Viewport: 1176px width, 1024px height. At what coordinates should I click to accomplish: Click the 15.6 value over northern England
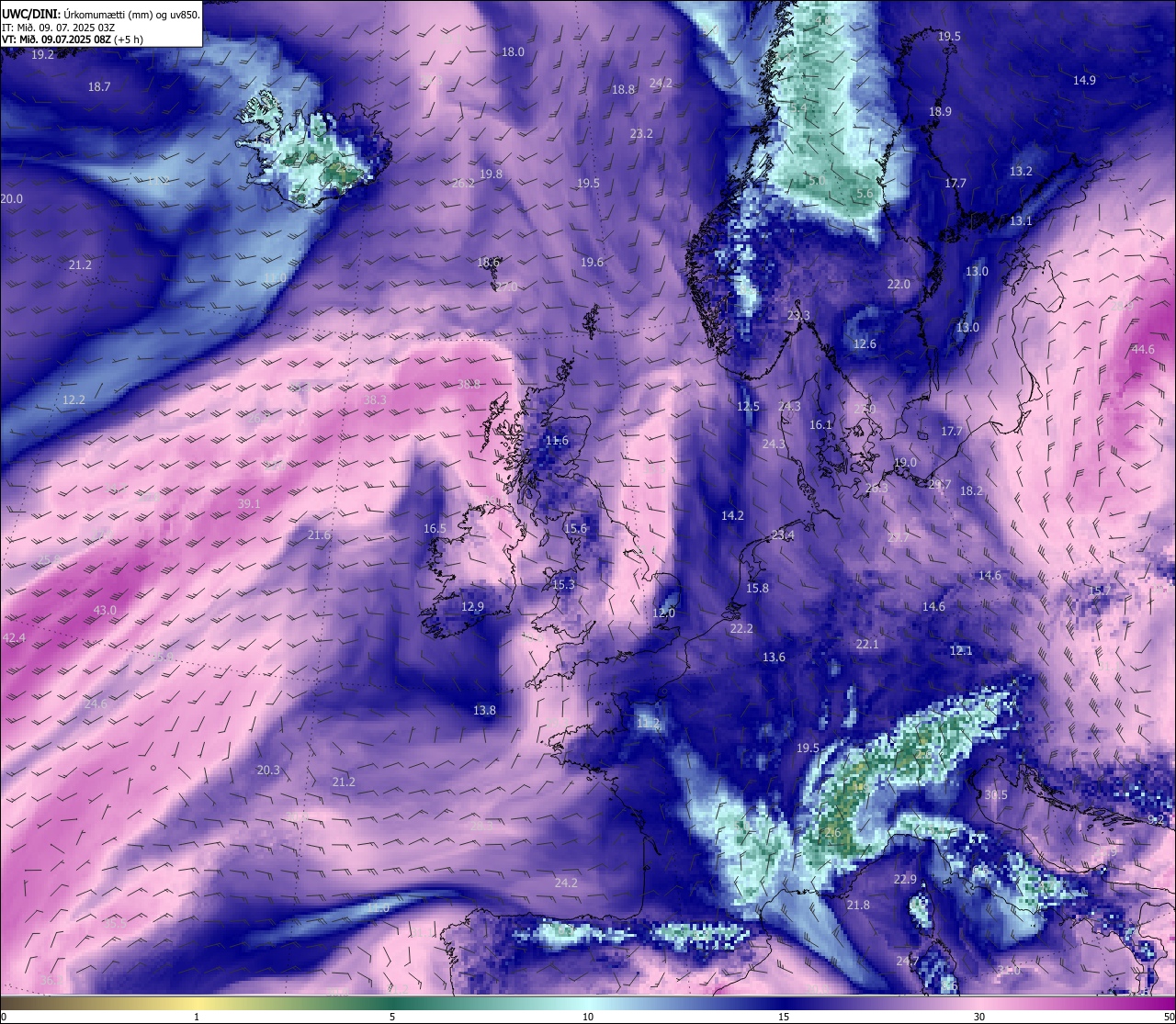click(575, 529)
